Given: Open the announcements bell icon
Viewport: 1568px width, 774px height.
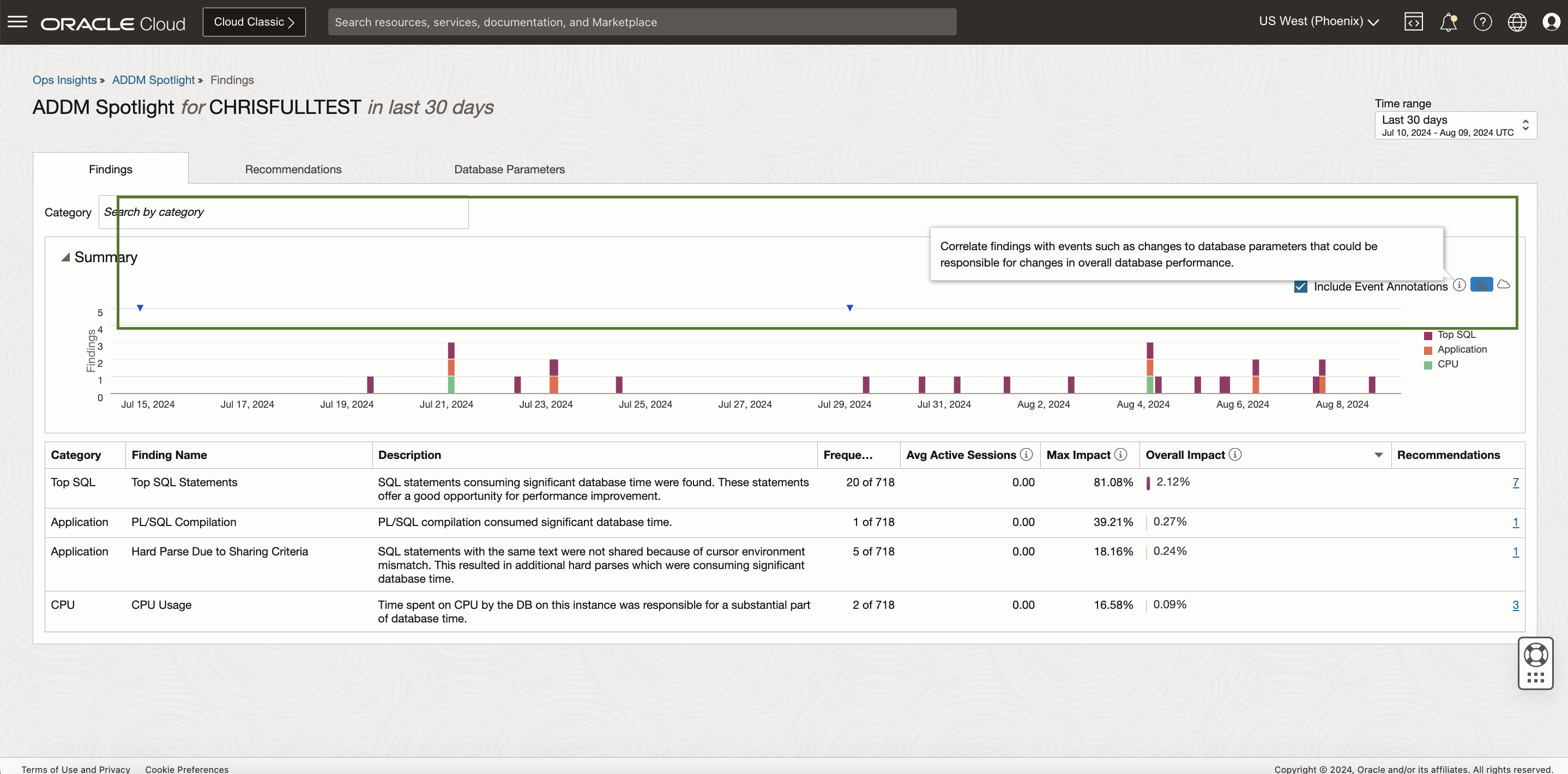Looking at the screenshot, I should [1448, 22].
